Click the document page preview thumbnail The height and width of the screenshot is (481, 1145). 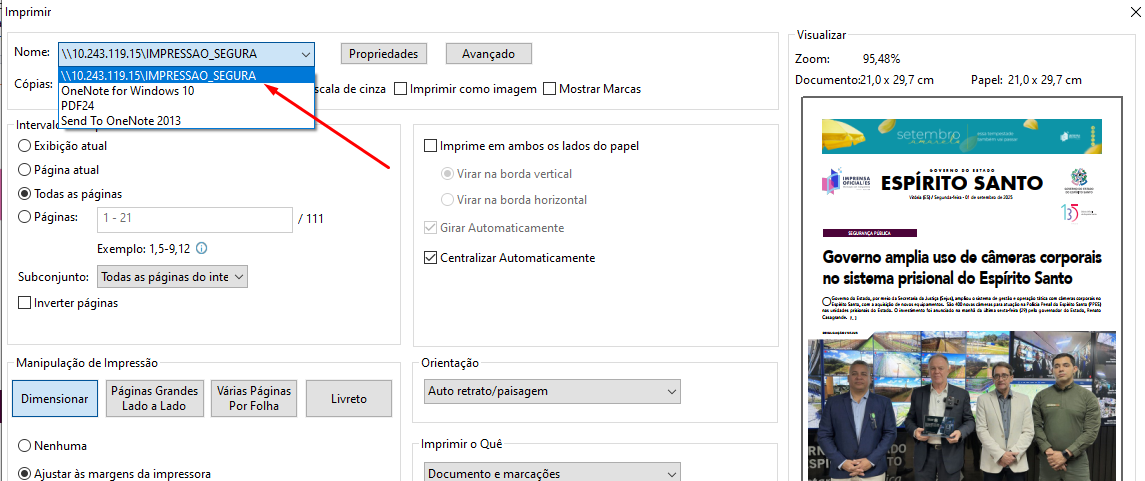point(961,288)
